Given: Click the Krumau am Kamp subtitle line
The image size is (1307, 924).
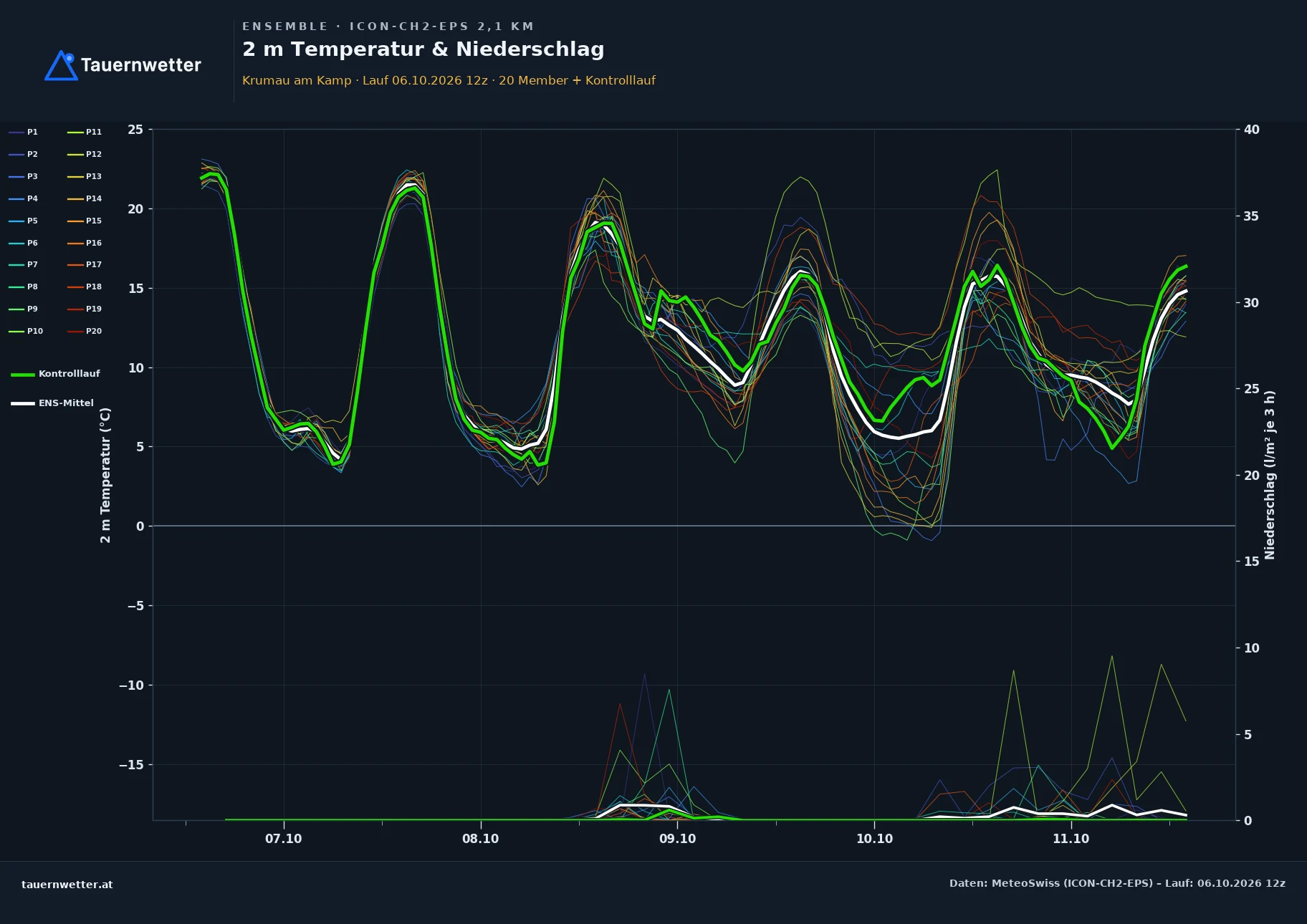Looking at the screenshot, I should [449, 80].
